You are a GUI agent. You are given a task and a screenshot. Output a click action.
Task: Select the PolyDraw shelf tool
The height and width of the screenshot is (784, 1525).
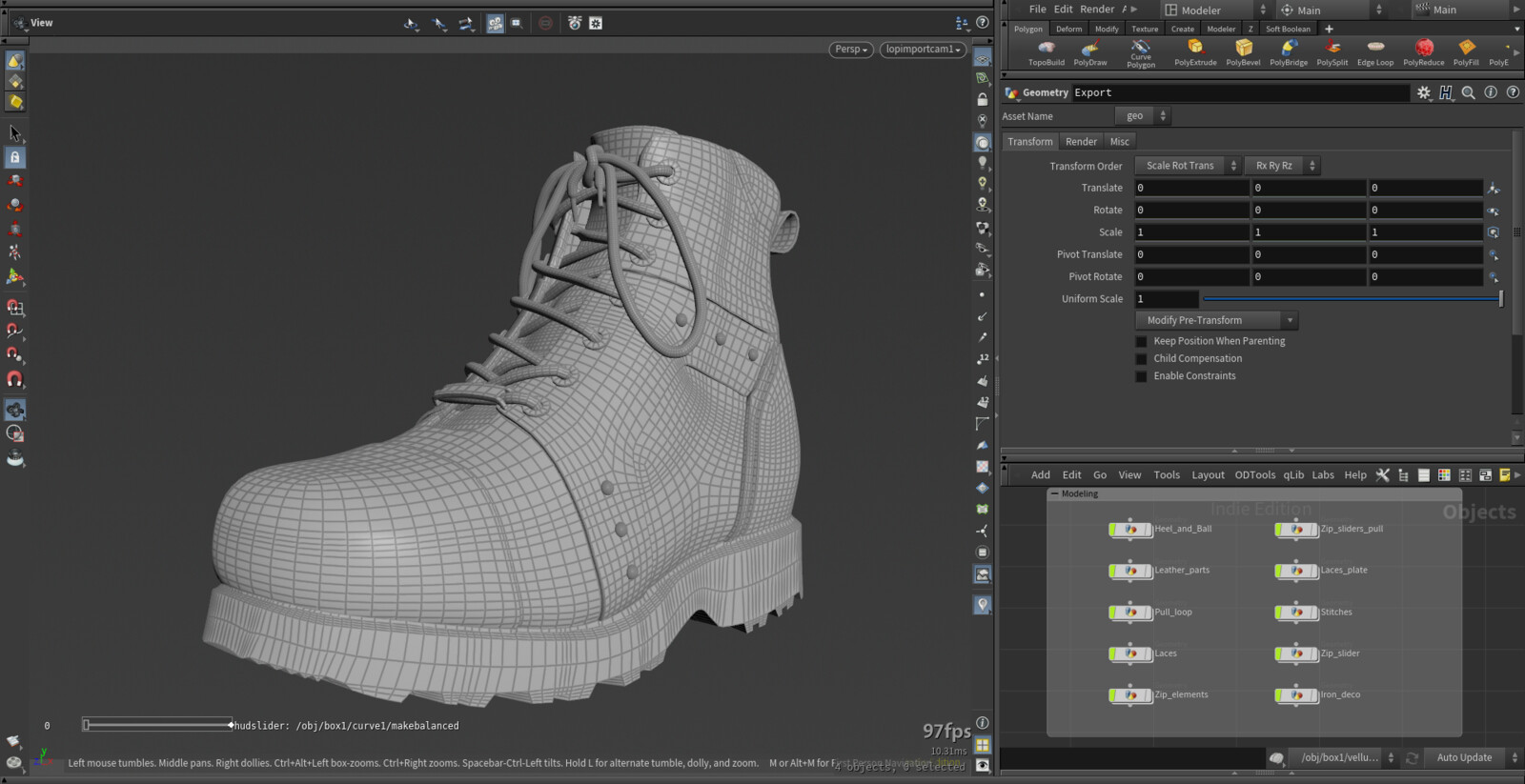pyautogui.click(x=1089, y=52)
